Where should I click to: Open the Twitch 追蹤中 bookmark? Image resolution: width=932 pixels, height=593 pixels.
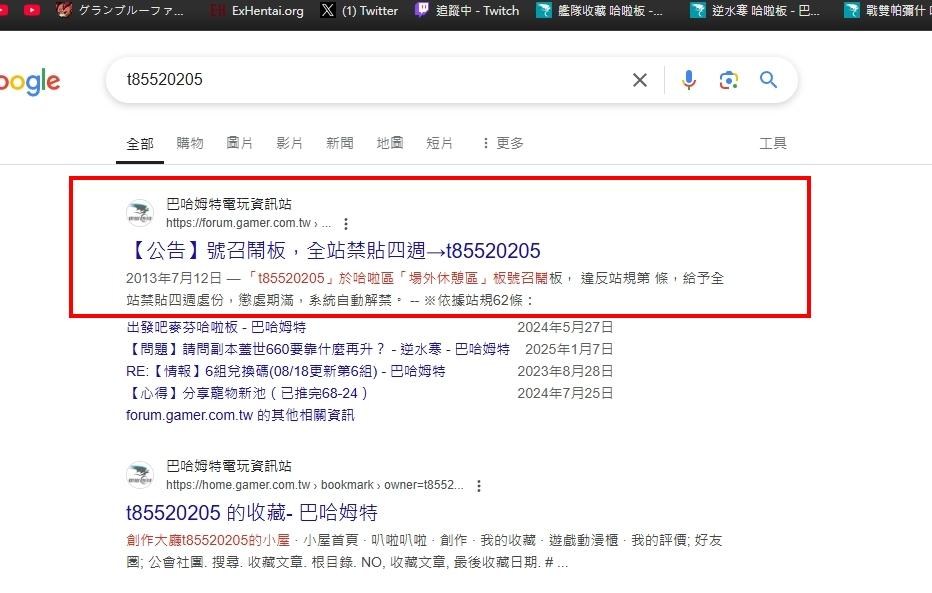[467, 10]
